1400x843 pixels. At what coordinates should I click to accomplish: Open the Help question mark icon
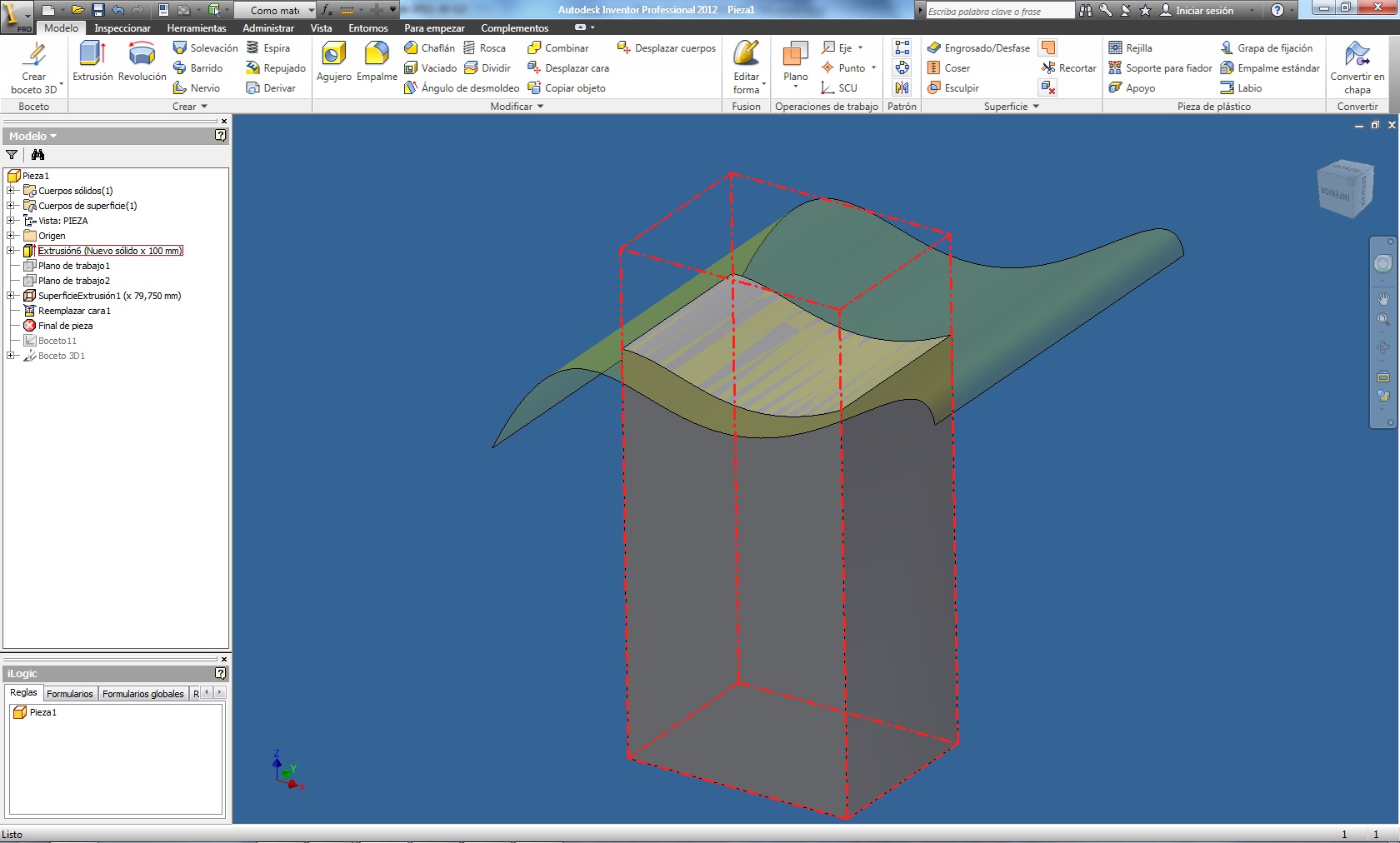pos(1277,10)
